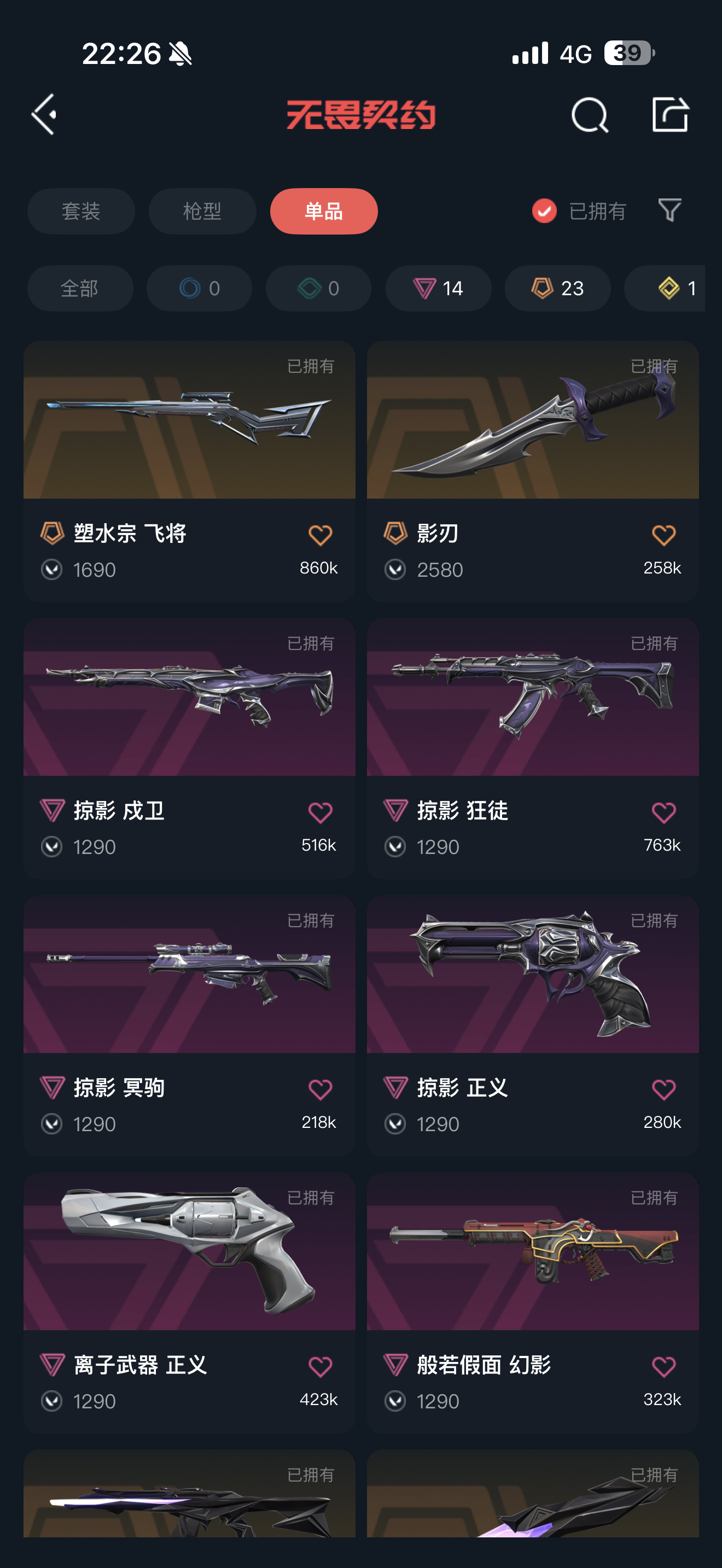Image resolution: width=722 pixels, height=1568 pixels.
Task: Open the 掠影 正义 revolver thumbnail
Action: [533, 974]
